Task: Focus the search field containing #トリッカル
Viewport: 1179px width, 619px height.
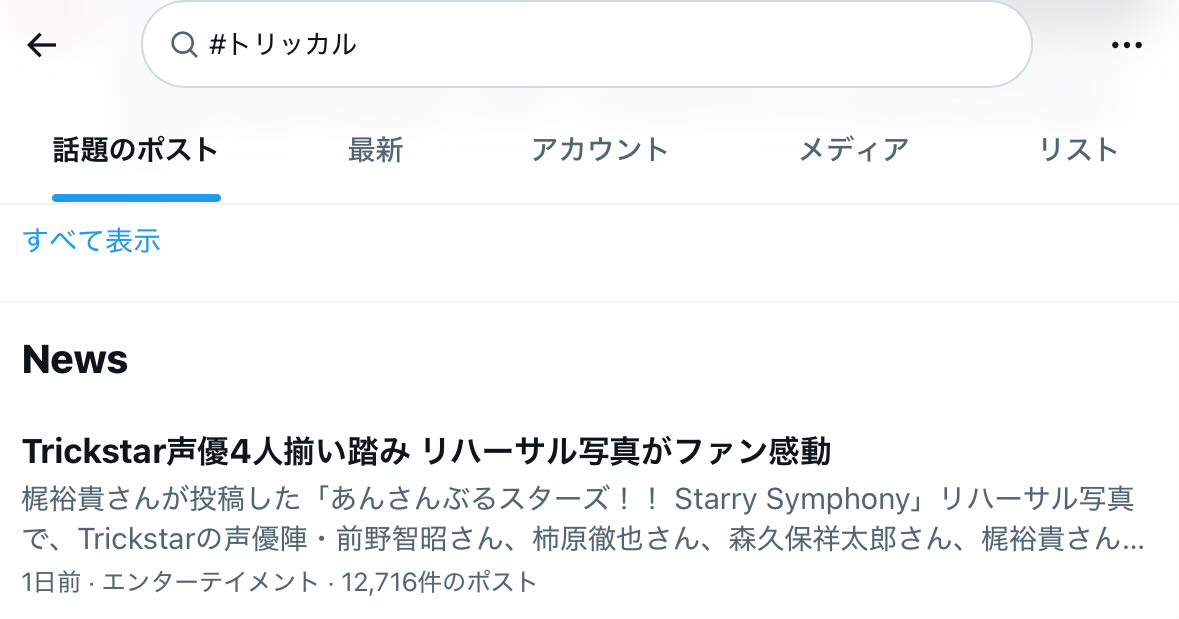Action: [x=600, y=45]
